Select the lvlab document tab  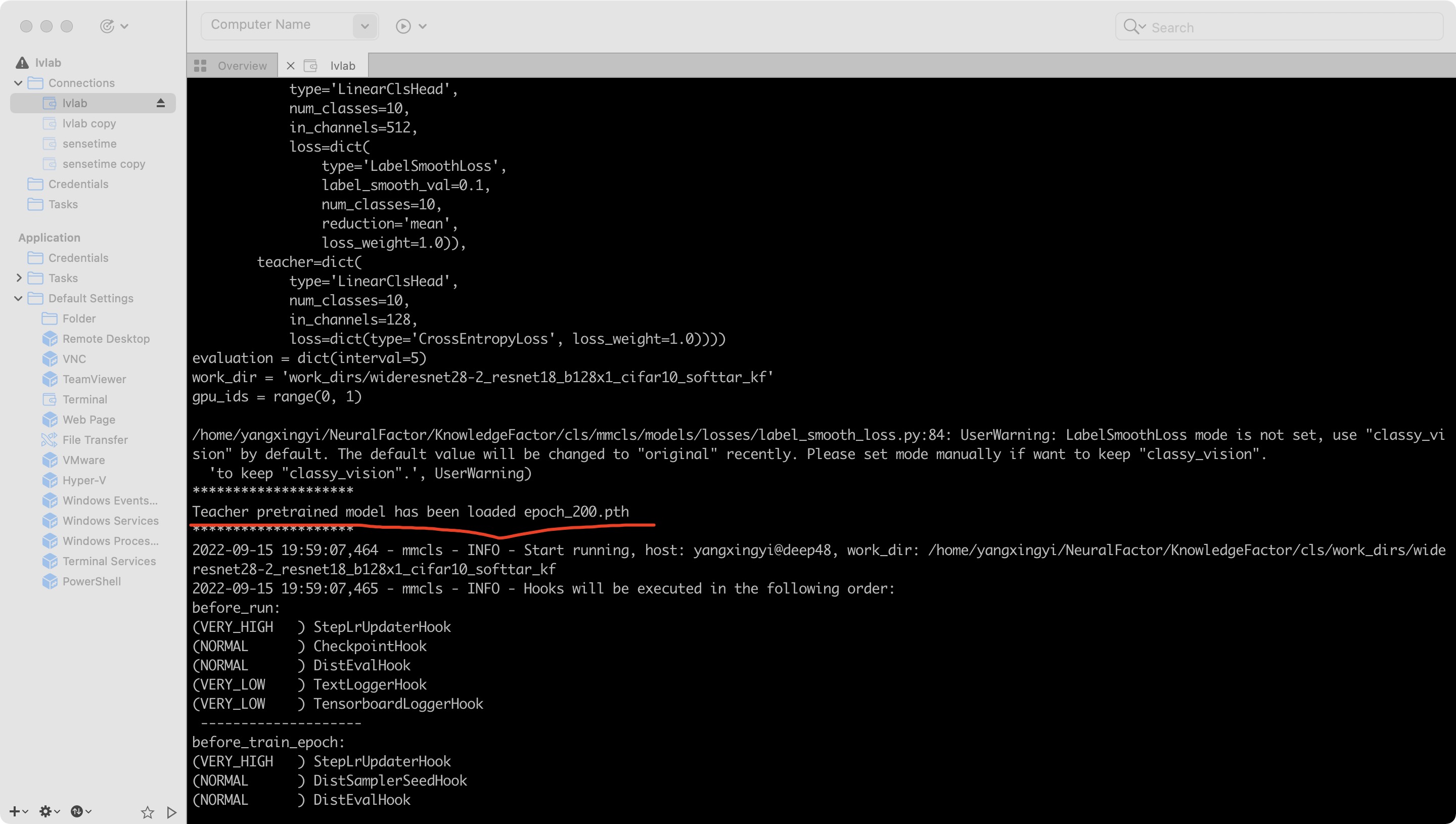click(x=342, y=65)
